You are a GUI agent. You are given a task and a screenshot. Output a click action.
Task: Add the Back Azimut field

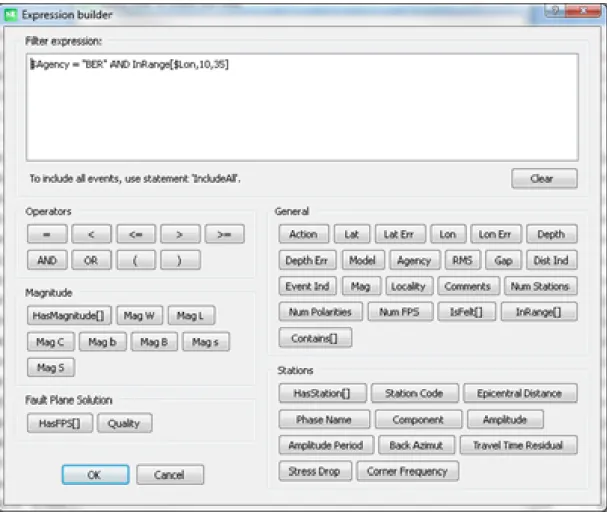click(417, 445)
